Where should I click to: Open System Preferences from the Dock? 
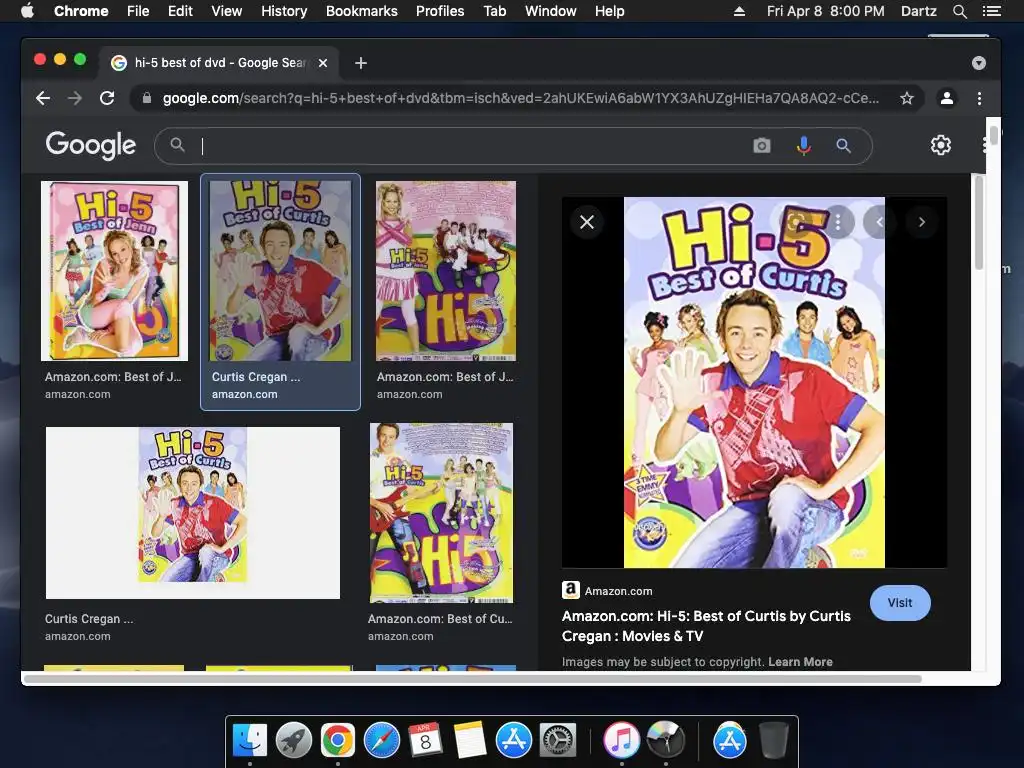(558, 741)
